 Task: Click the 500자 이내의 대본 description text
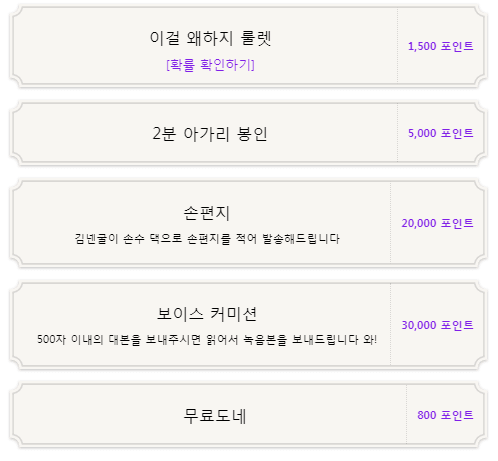pos(207,340)
